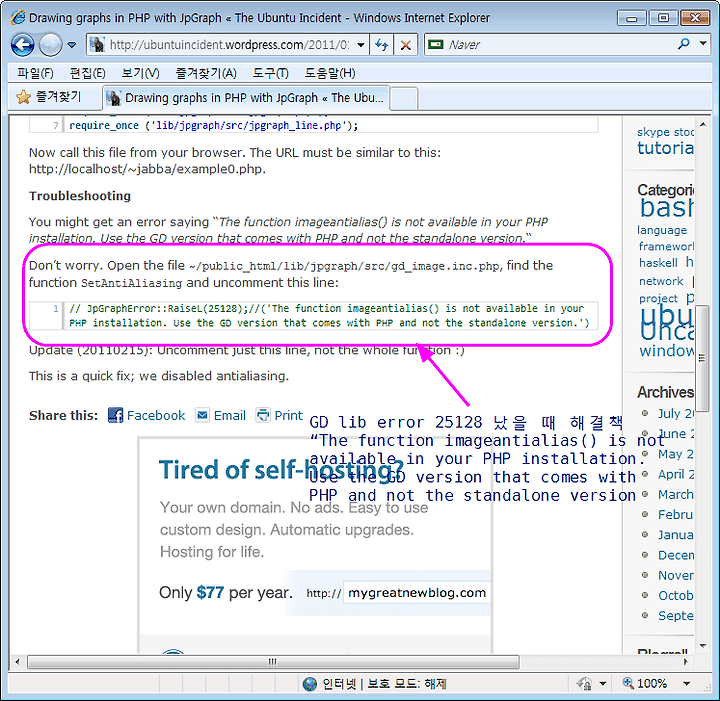Viewport: 720px width, 701px height.
Task: Click the horizontal scrollbar left arrow
Action: (17, 662)
